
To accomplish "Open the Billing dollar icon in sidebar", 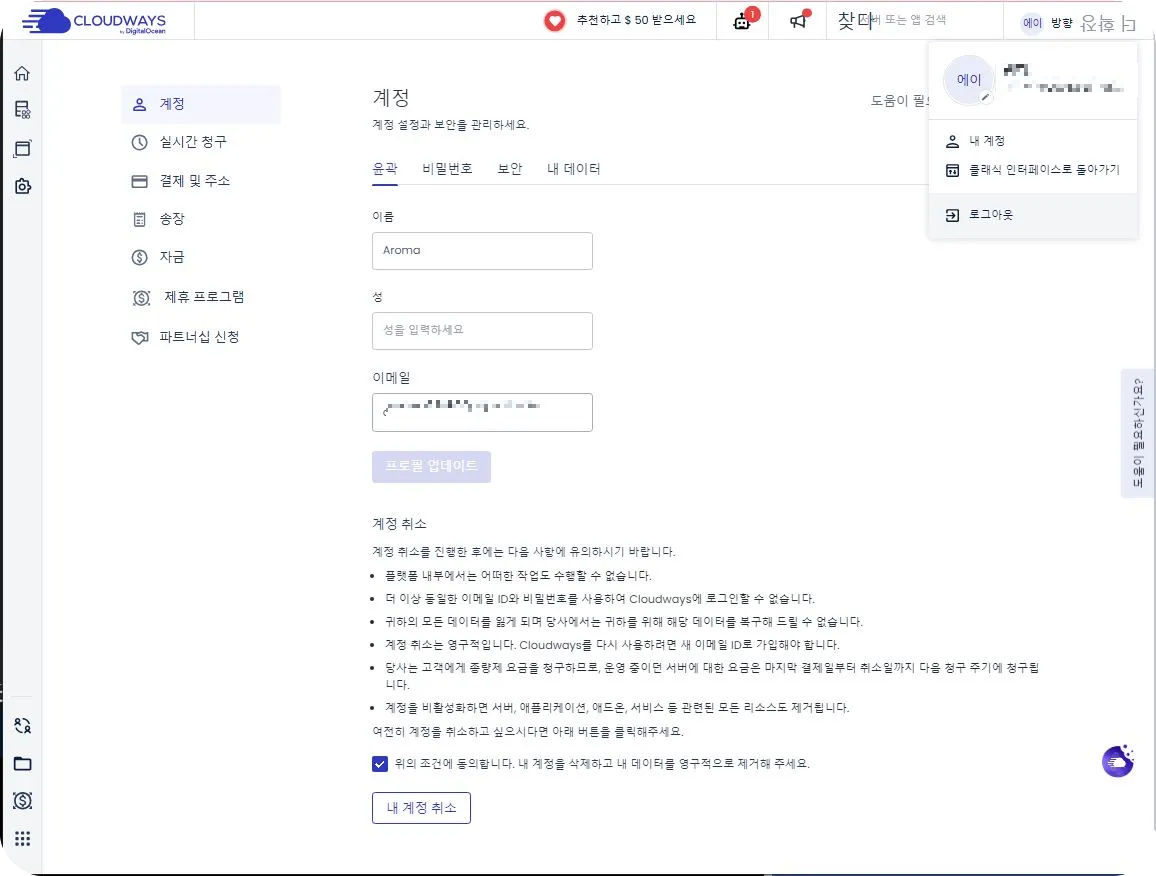I will (22, 801).
